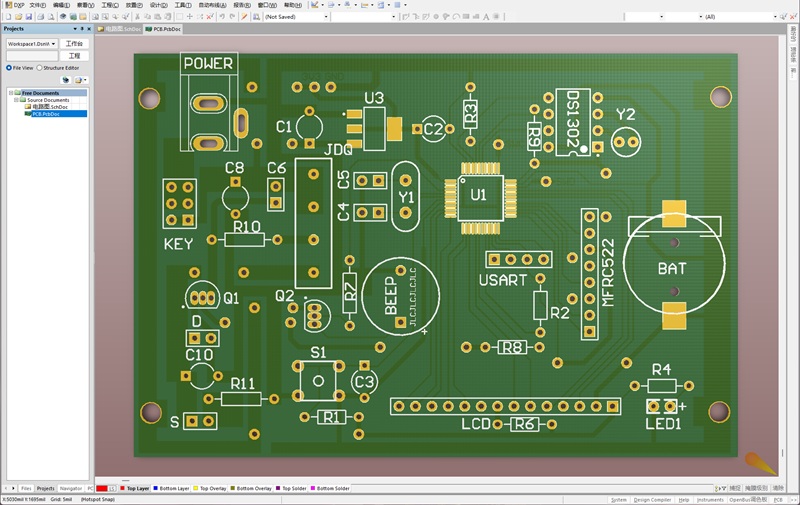
Task: Click the undo toolbar icon
Action: coord(222,17)
